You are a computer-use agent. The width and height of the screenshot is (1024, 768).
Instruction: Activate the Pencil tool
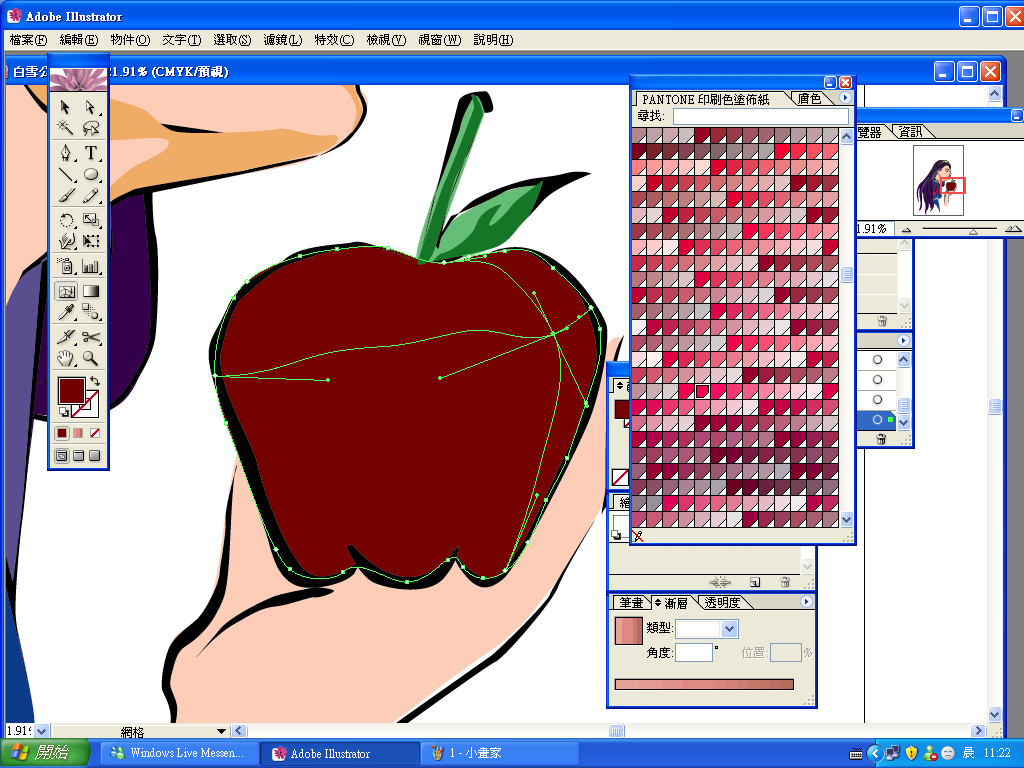91,195
